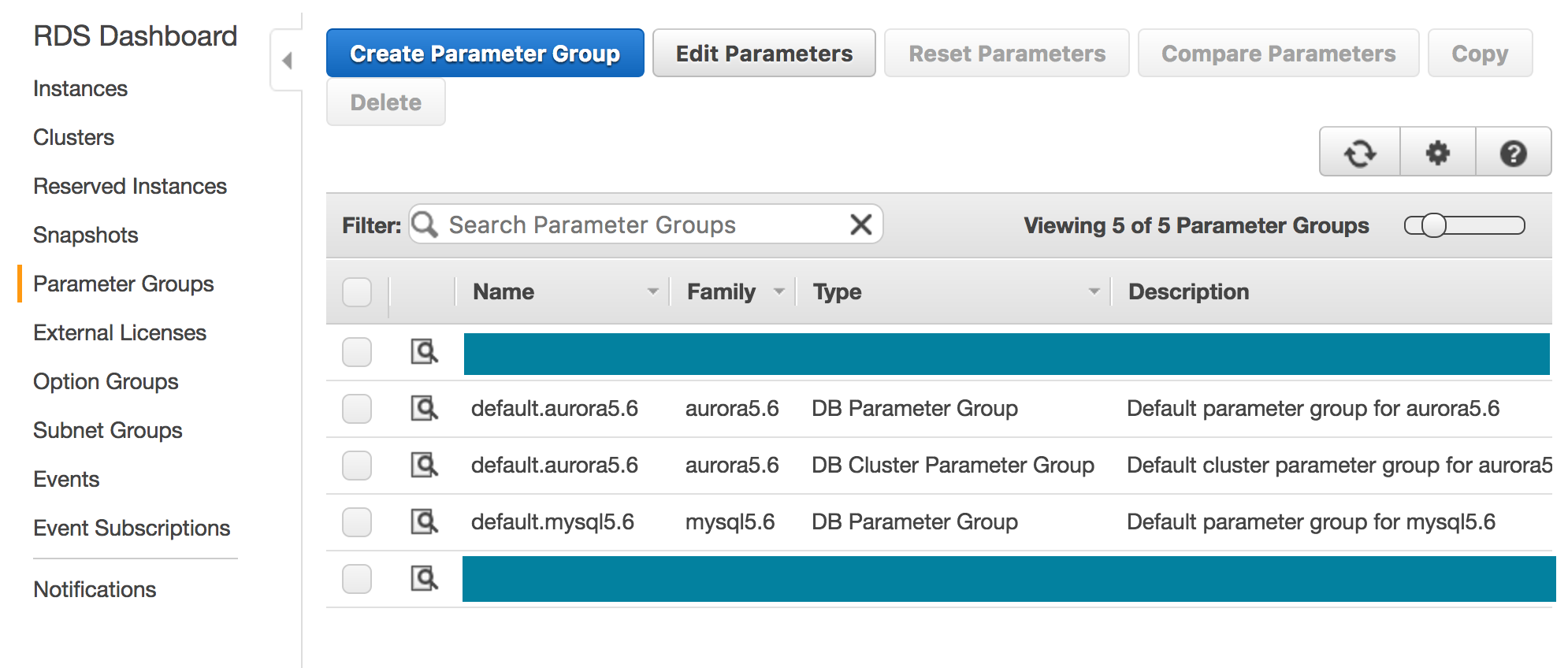Viewport: 1568px width, 668px height.
Task: Check the default.mysql5.6 row checkbox
Action: pos(357,522)
